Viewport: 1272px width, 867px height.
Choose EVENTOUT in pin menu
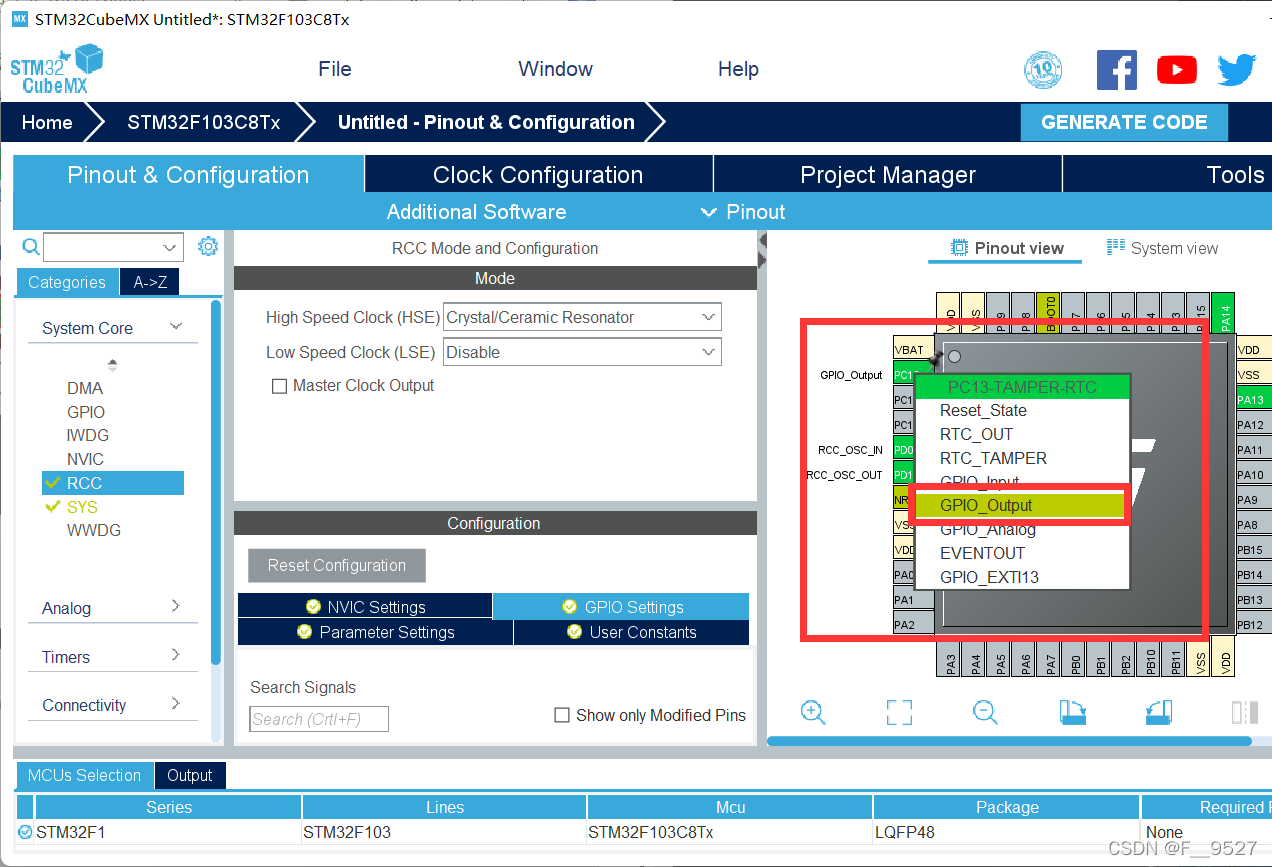pyautogui.click(x=1022, y=553)
